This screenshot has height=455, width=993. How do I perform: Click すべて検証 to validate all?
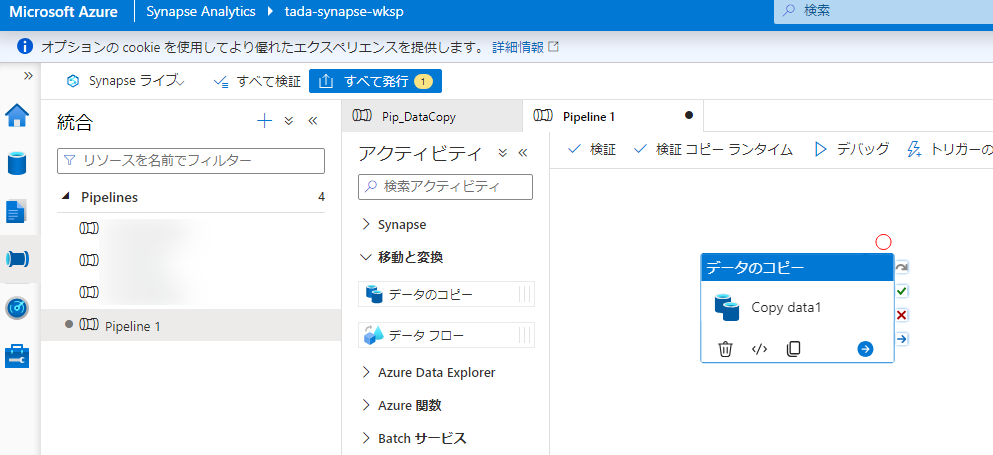257,81
